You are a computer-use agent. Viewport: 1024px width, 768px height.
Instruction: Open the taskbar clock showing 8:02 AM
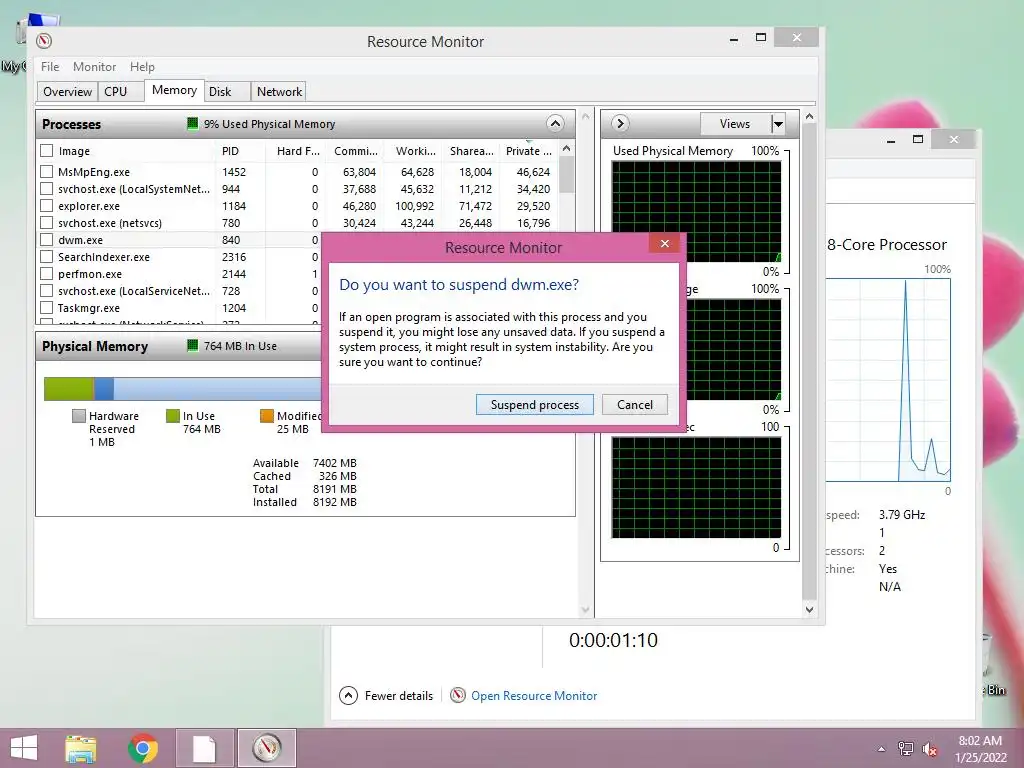[980, 748]
